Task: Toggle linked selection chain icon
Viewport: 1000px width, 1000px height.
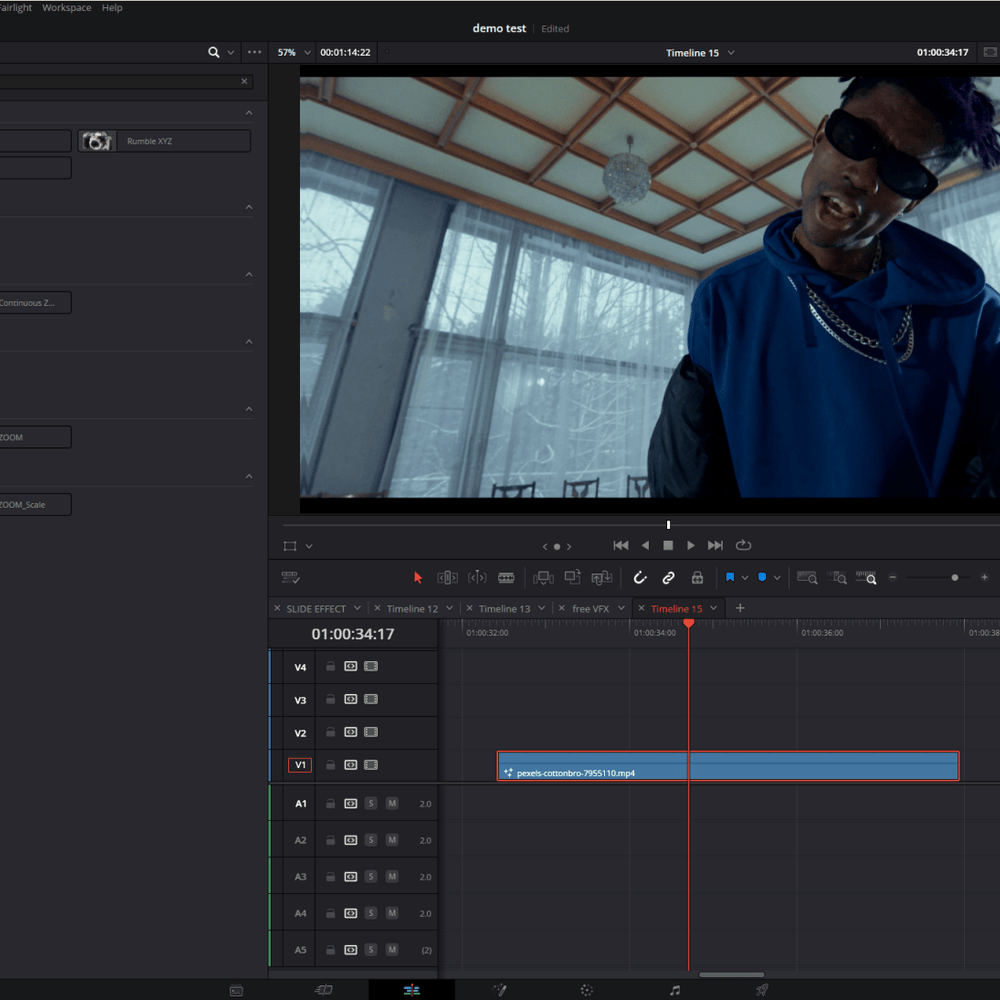Action: tap(668, 578)
